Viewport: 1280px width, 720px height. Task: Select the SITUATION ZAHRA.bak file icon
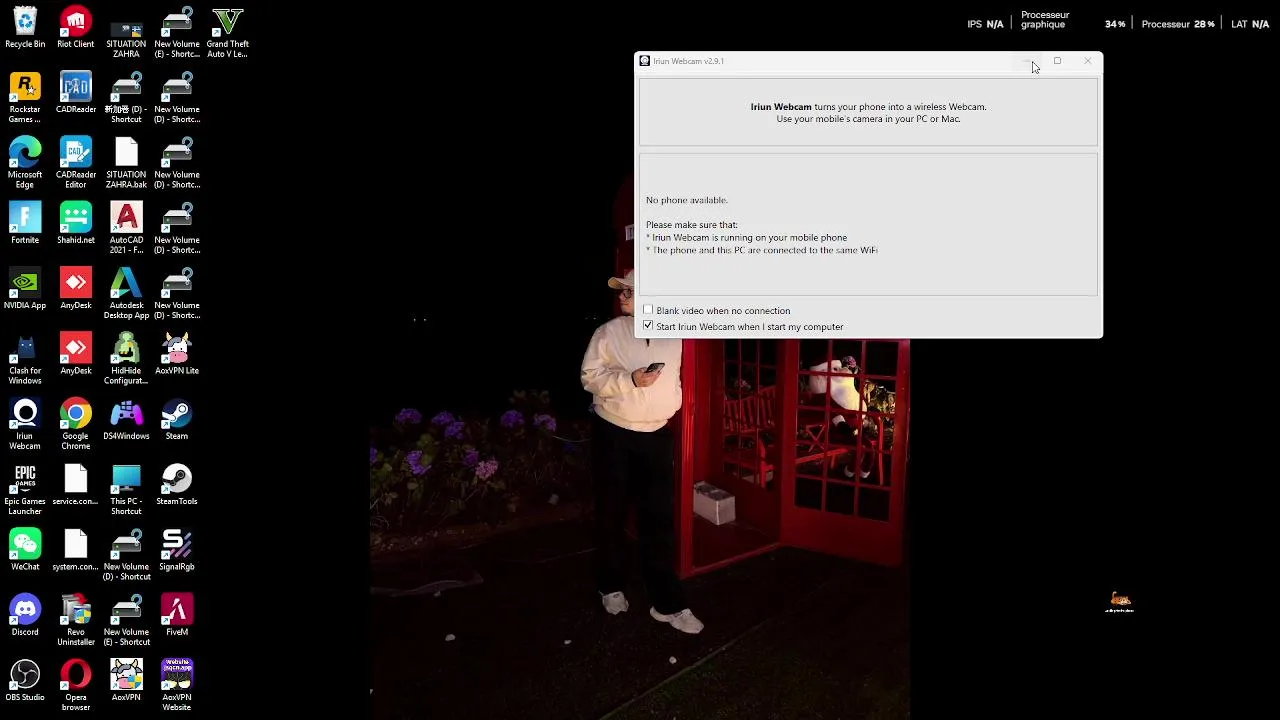tap(126, 163)
